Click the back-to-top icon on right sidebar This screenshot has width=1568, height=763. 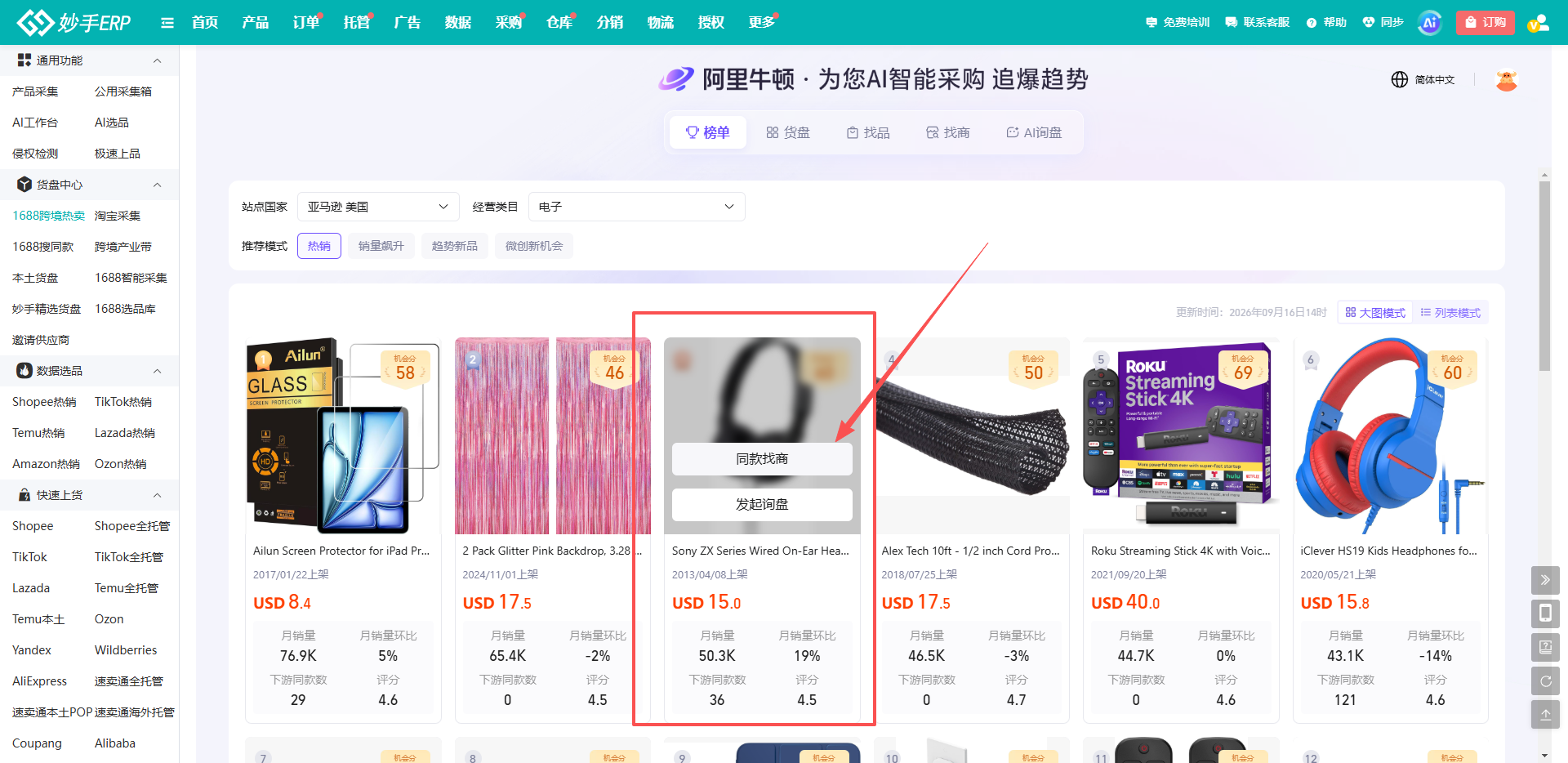1545,714
